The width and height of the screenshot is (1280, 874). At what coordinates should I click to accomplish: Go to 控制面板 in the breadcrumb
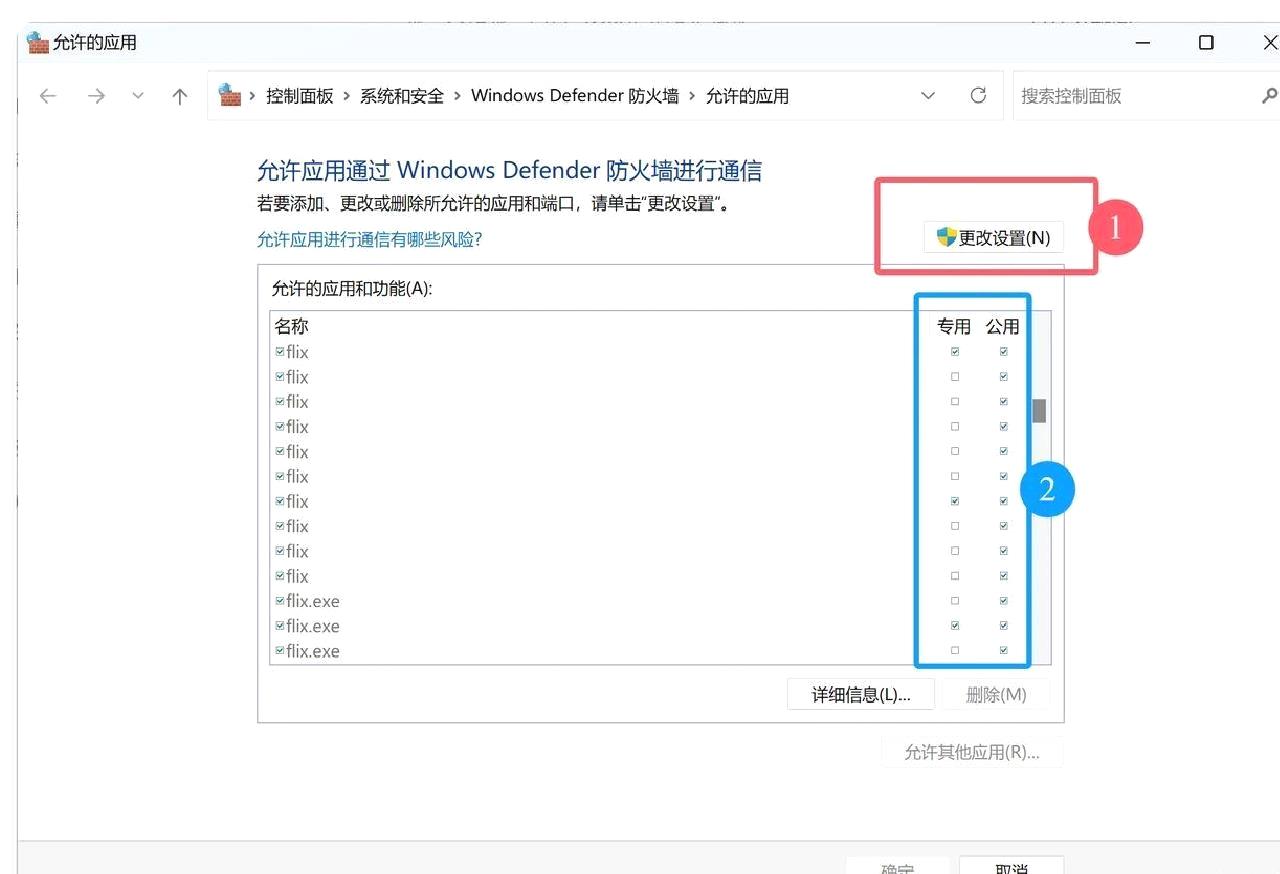(300, 96)
